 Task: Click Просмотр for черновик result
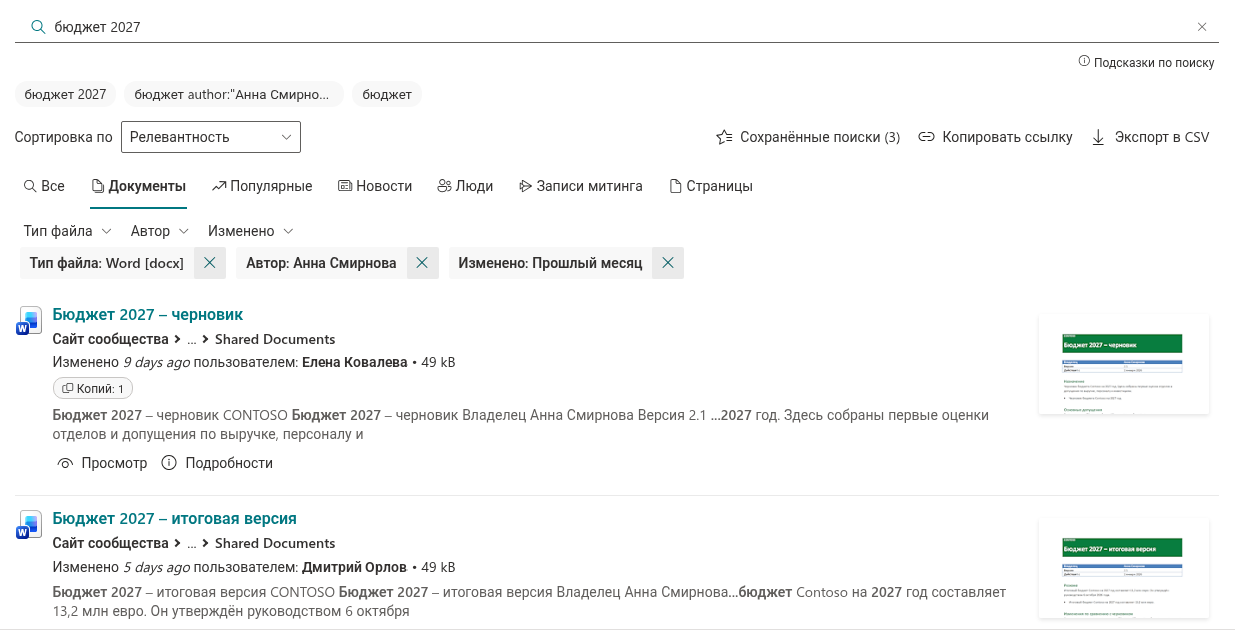pos(102,463)
